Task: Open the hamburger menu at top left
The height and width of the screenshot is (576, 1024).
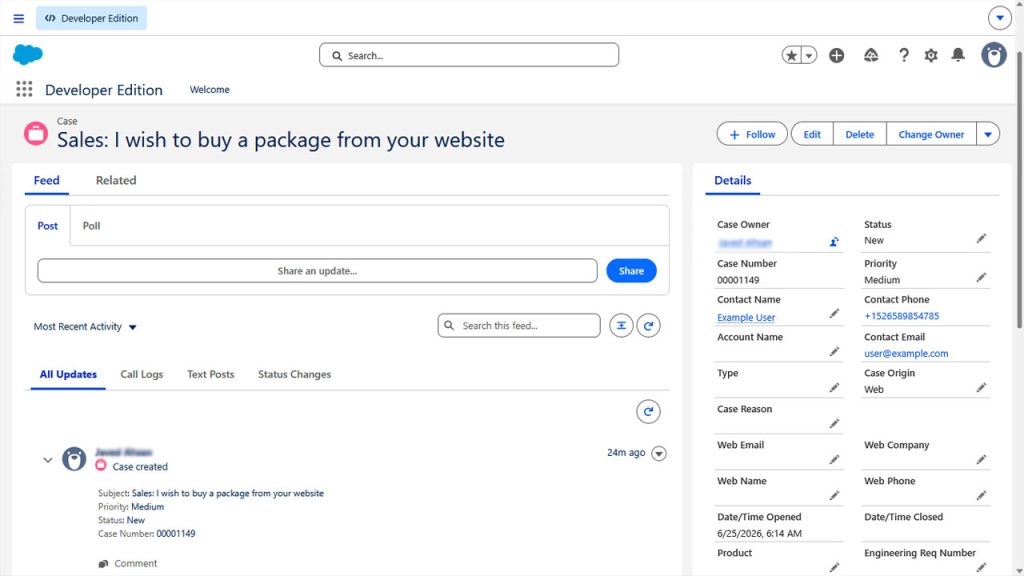Action: click(x=18, y=18)
